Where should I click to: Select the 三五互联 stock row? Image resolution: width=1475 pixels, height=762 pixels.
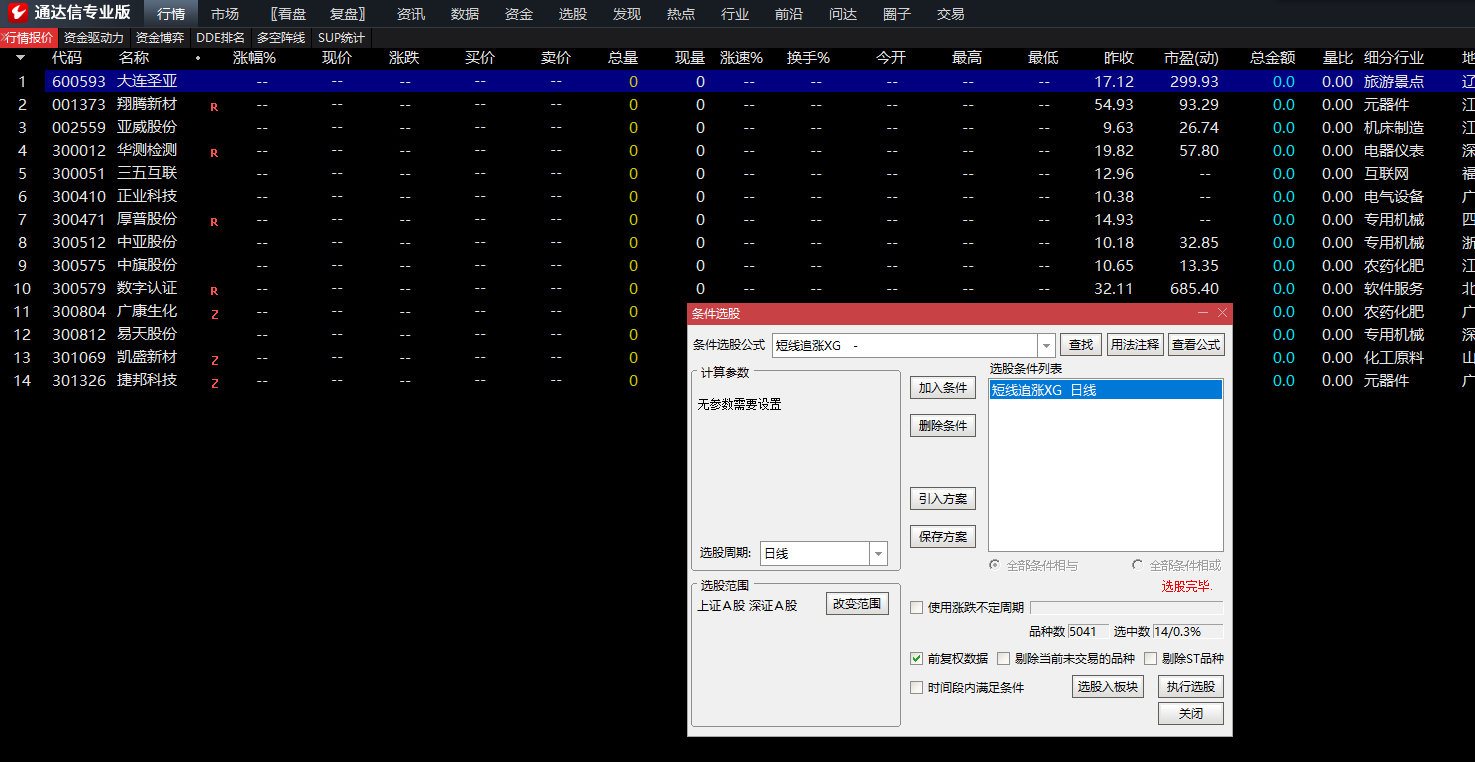(x=737, y=174)
